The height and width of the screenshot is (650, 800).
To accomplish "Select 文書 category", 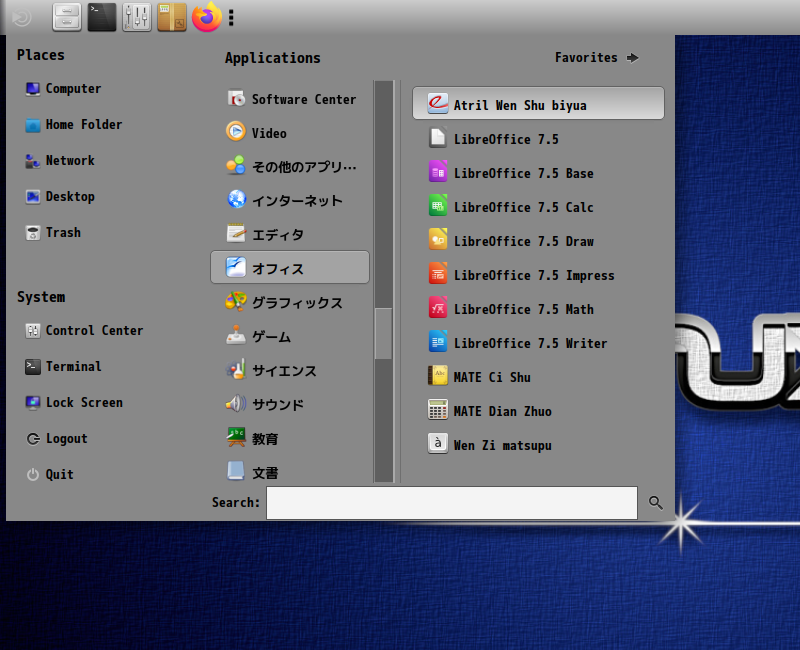I will coord(290,471).
